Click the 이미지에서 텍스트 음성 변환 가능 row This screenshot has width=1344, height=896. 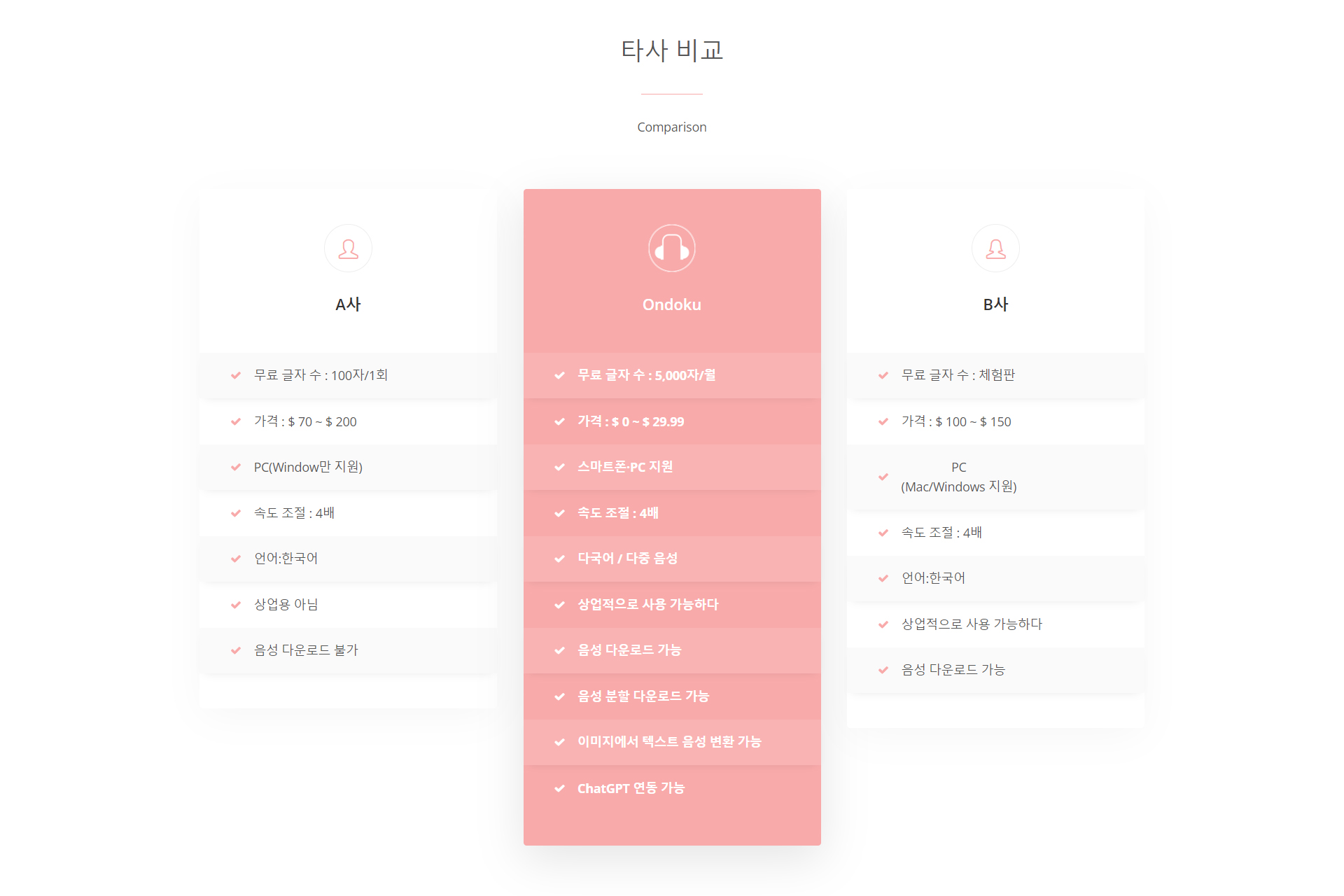[671, 742]
